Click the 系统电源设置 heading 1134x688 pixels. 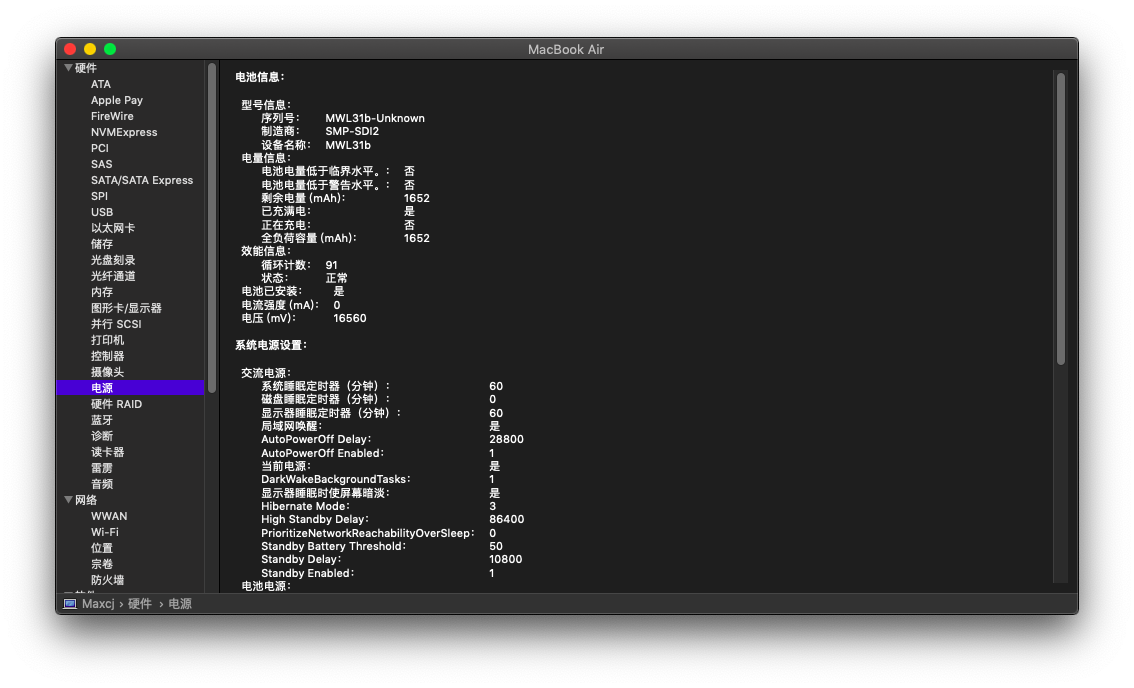point(271,345)
